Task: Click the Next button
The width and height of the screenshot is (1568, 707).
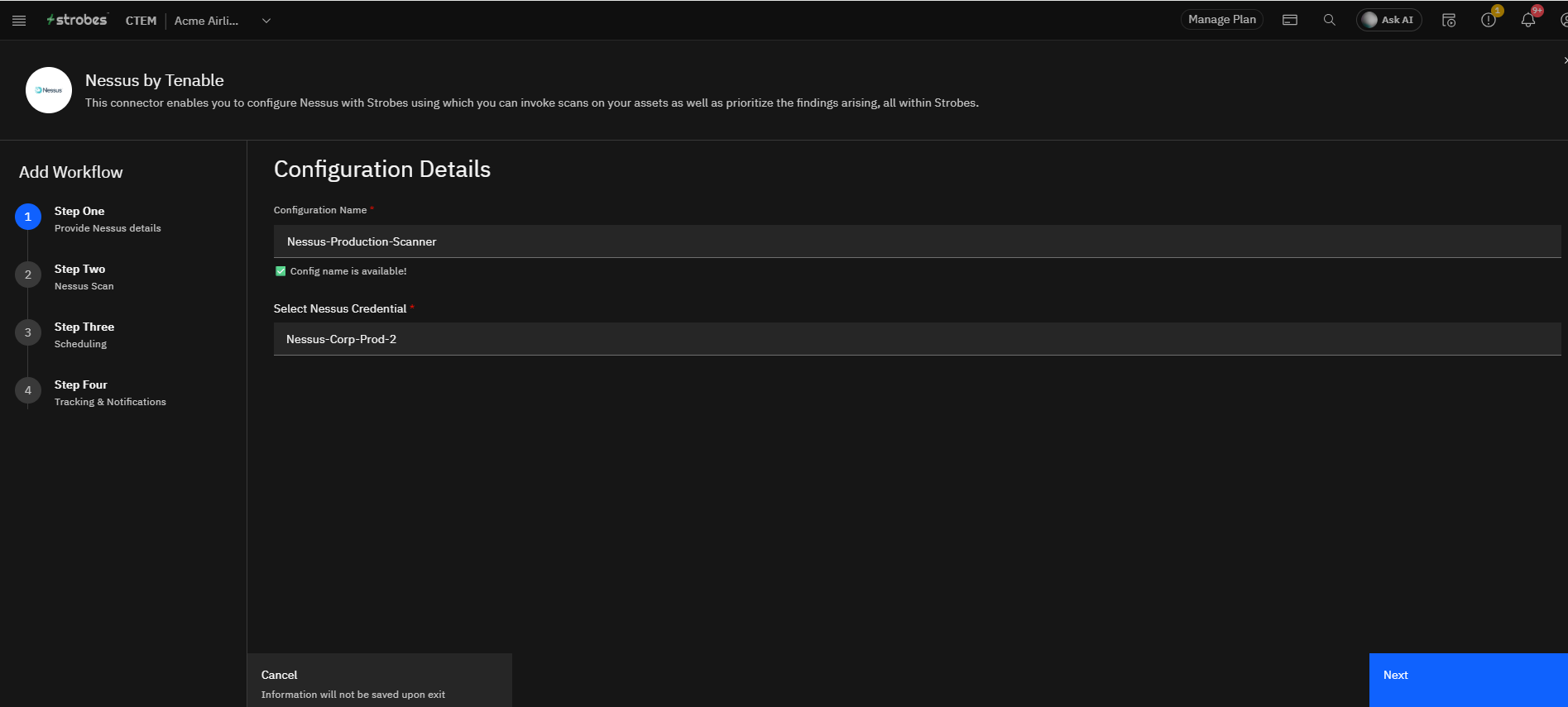Action: coord(1469,680)
